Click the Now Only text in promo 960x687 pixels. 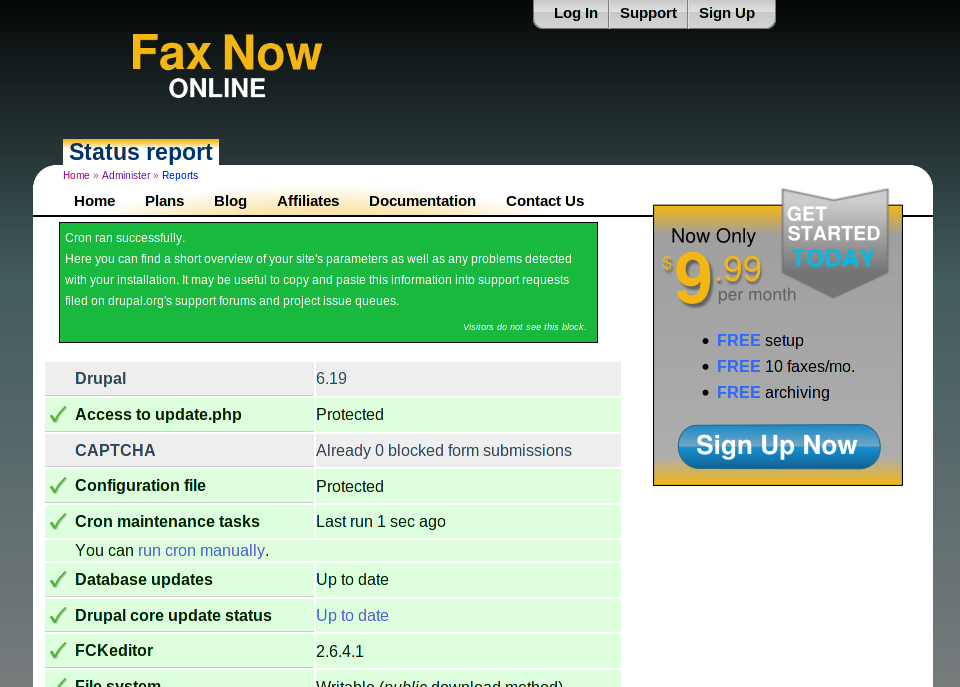coord(713,236)
